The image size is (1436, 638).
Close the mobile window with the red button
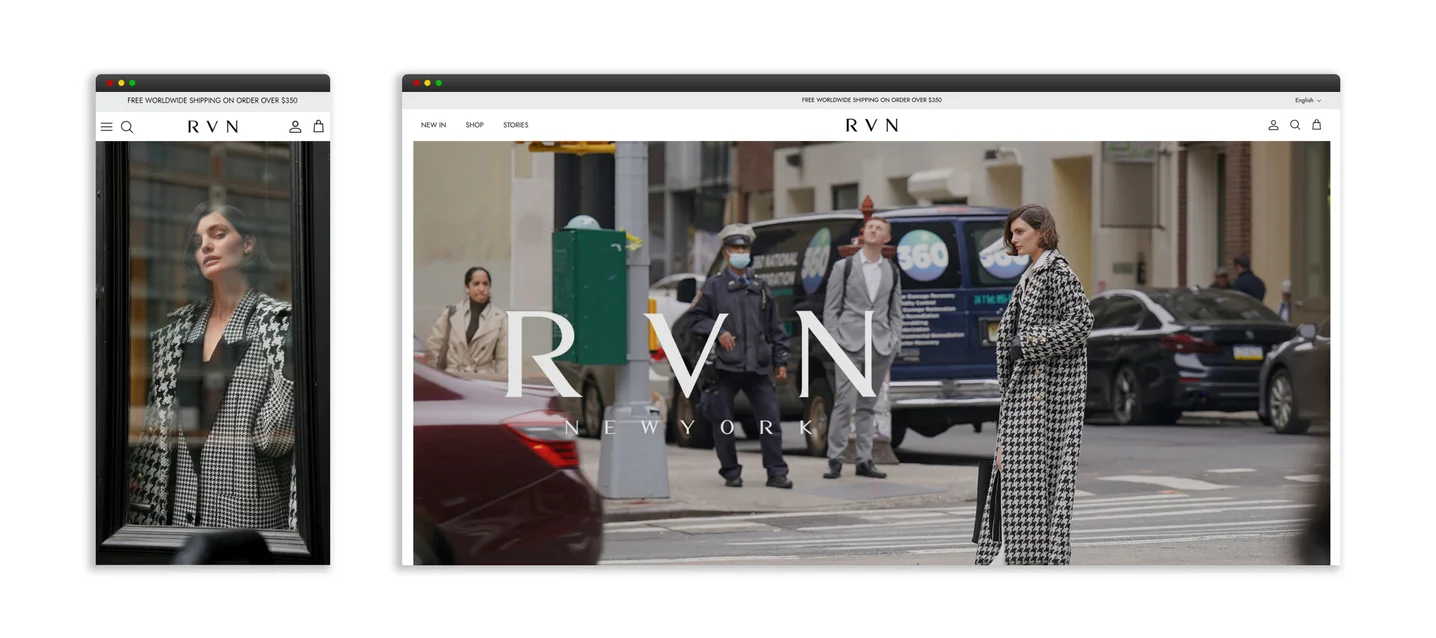110,83
